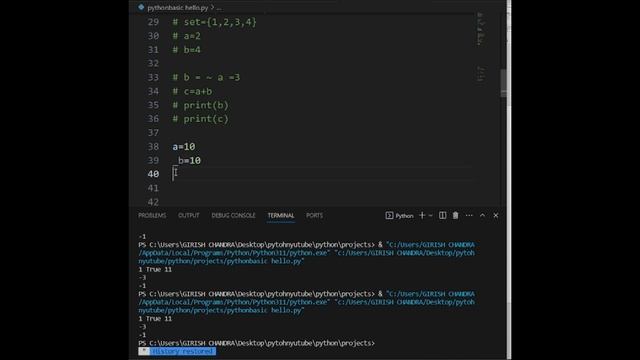Click the last '1 True 11' terminal output
640x360 pixels.
155,319
